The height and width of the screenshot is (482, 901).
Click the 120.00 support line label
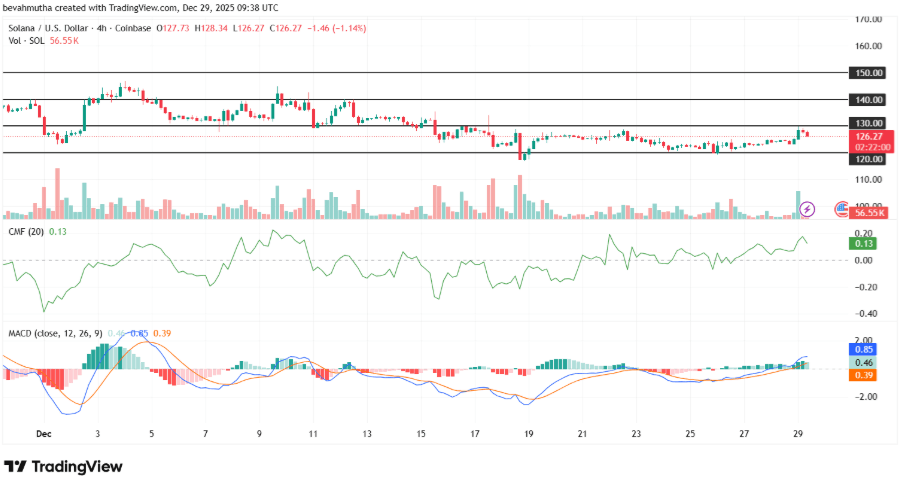(x=868, y=159)
